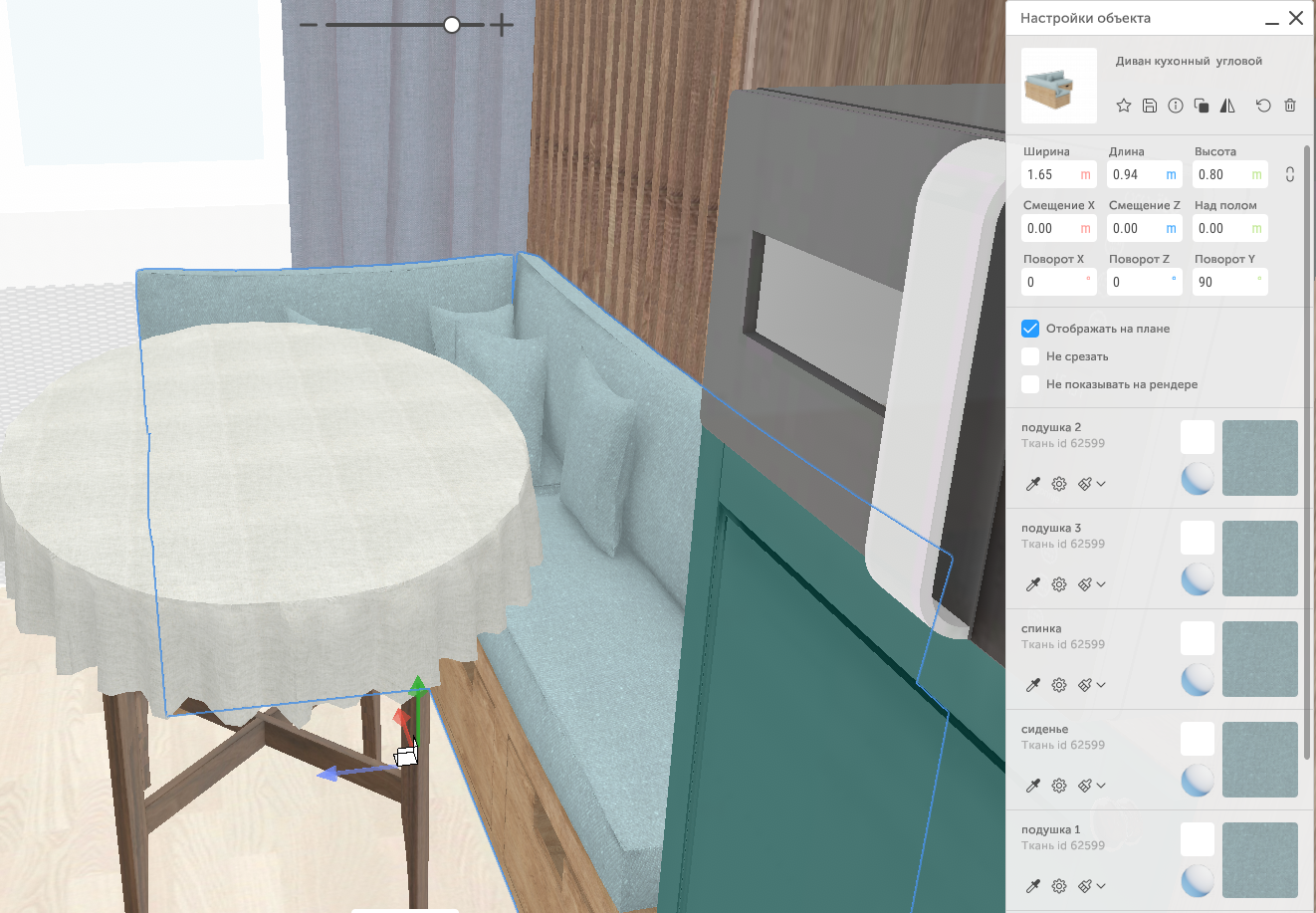Image resolution: width=1316 pixels, height=913 pixels.
Task: Click the Ширина field showing 1.65
Action: (1059, 174)
